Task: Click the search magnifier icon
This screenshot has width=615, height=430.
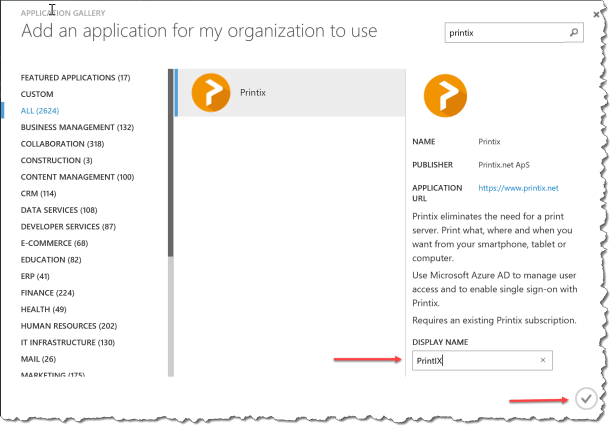Action: click(x=573, y=33)
